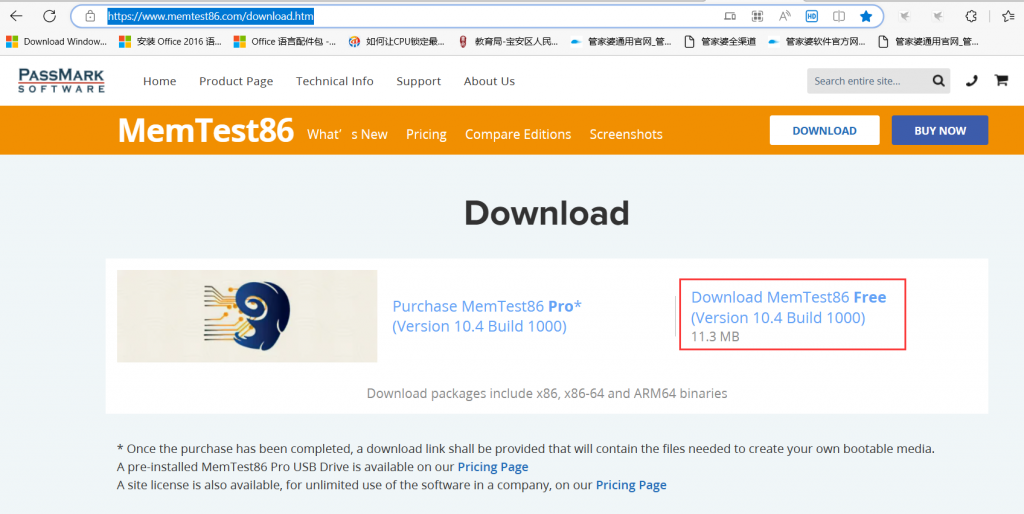Click the MemTest86 banner title
This screenshot has height=514, width=1024.
206,130
